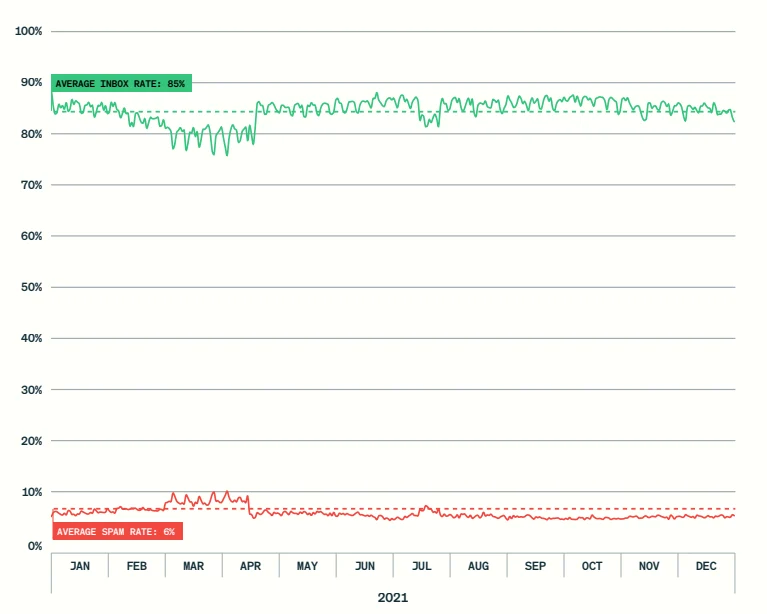Viewport: 767px width, 614px height.
Task: Choose the APR month cell
Action: [251, 567]
